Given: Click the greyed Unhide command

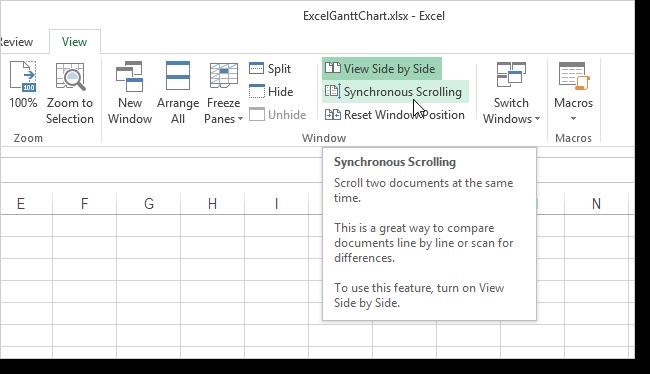Looking at the screenshot, I should [x=277, y=114].
